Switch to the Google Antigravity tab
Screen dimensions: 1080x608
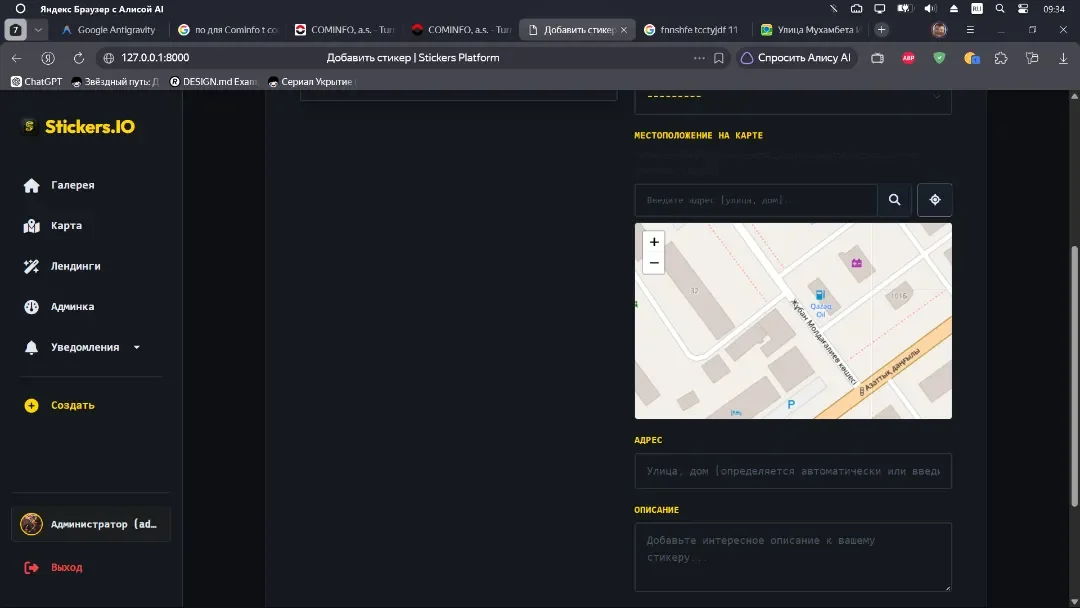point(109,30)
